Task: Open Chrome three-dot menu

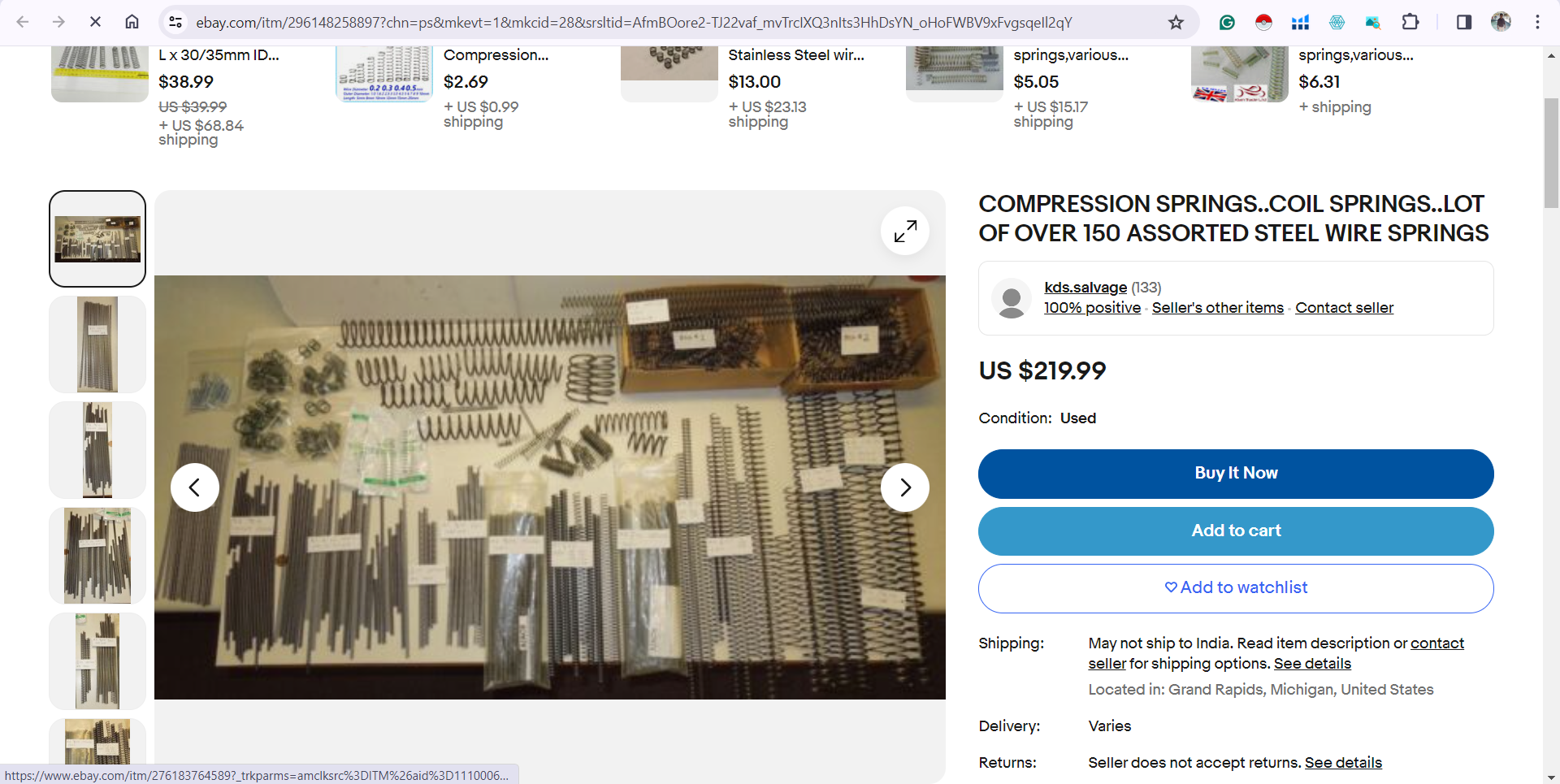Action: [1537, 22]
